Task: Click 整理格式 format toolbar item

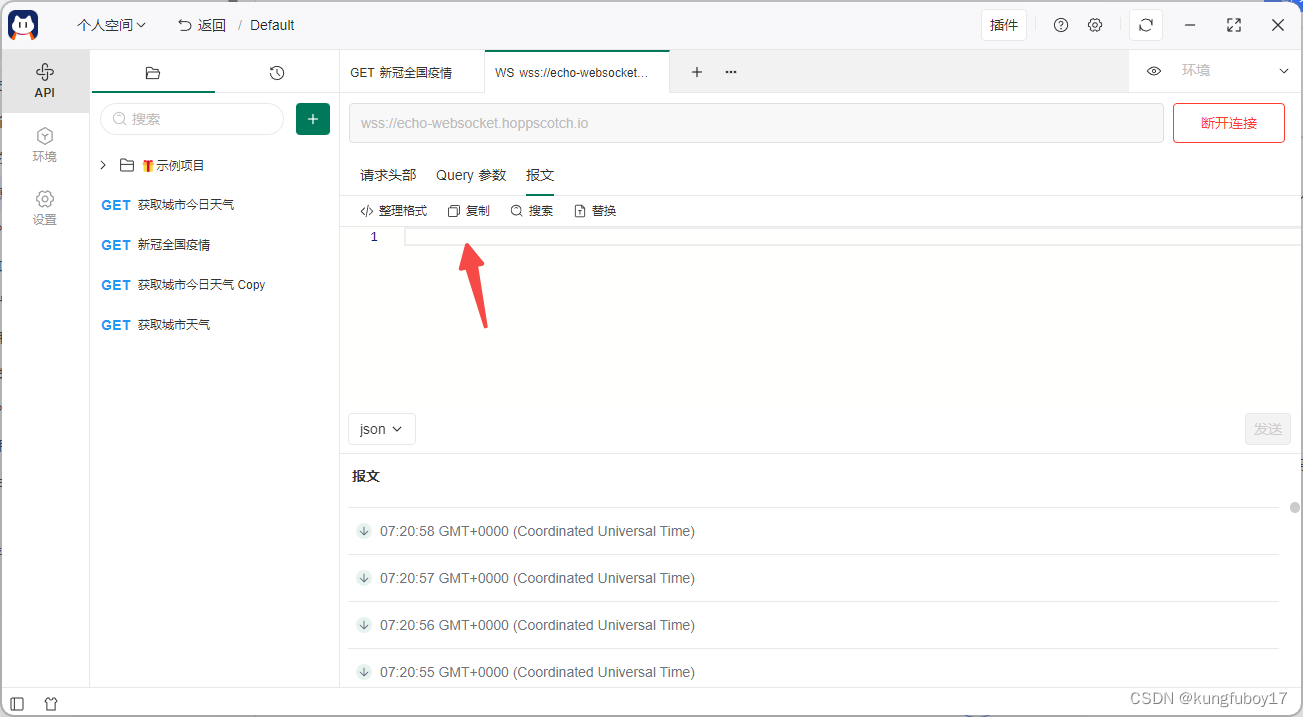Action: [x=393, y=211]
